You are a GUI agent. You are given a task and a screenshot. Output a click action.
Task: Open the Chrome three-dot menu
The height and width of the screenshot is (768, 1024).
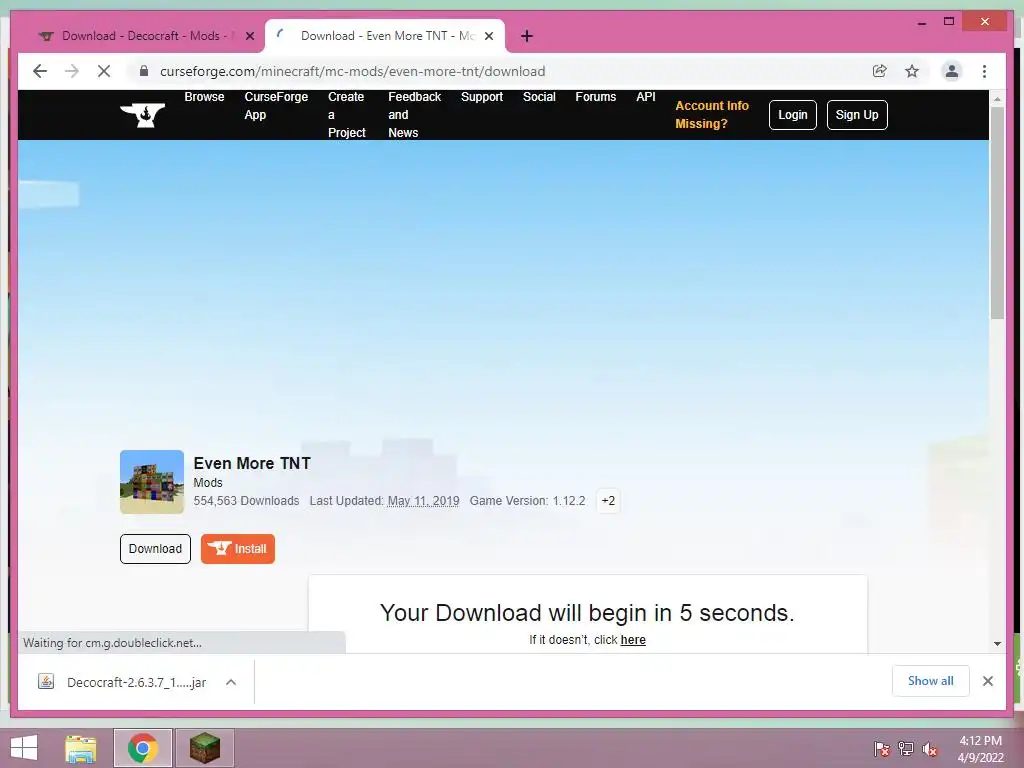pos(984,71)
